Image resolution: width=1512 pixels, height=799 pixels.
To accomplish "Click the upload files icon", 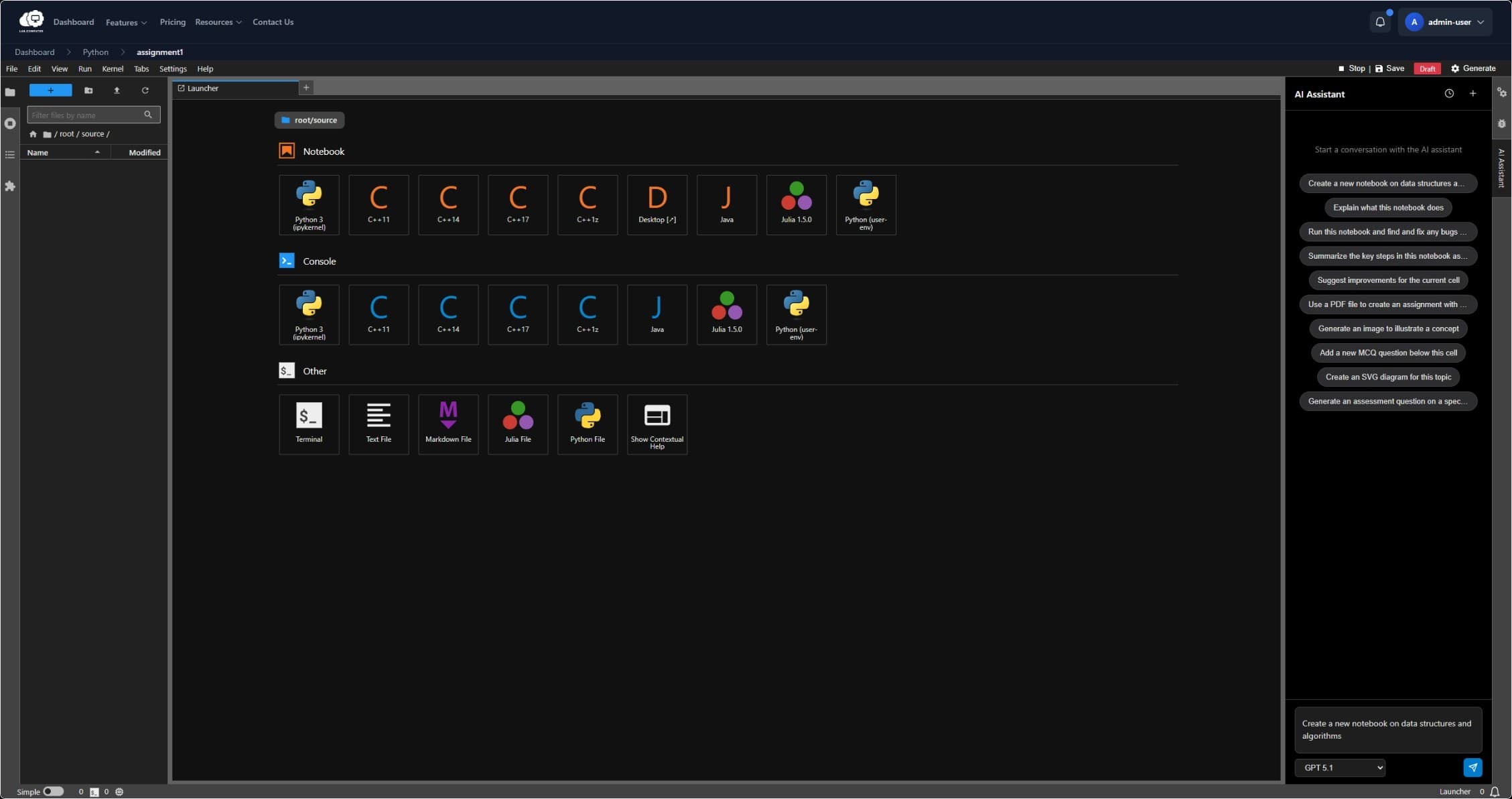I will click(x=117, y=90).
